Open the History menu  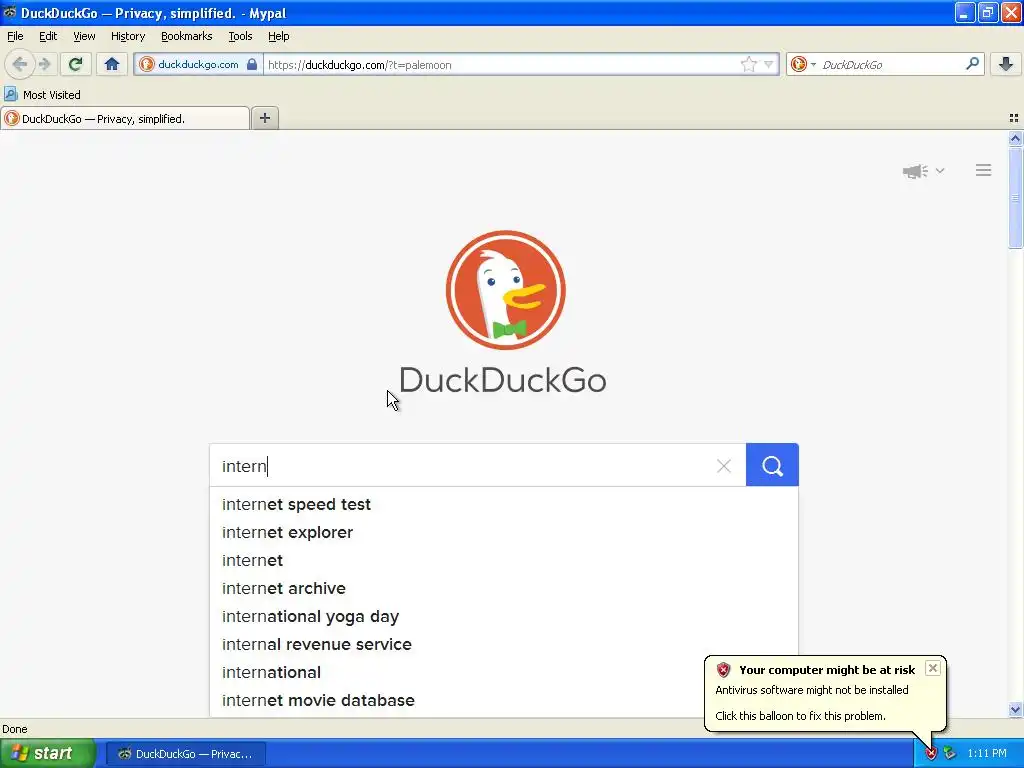(x=127, y=36)
